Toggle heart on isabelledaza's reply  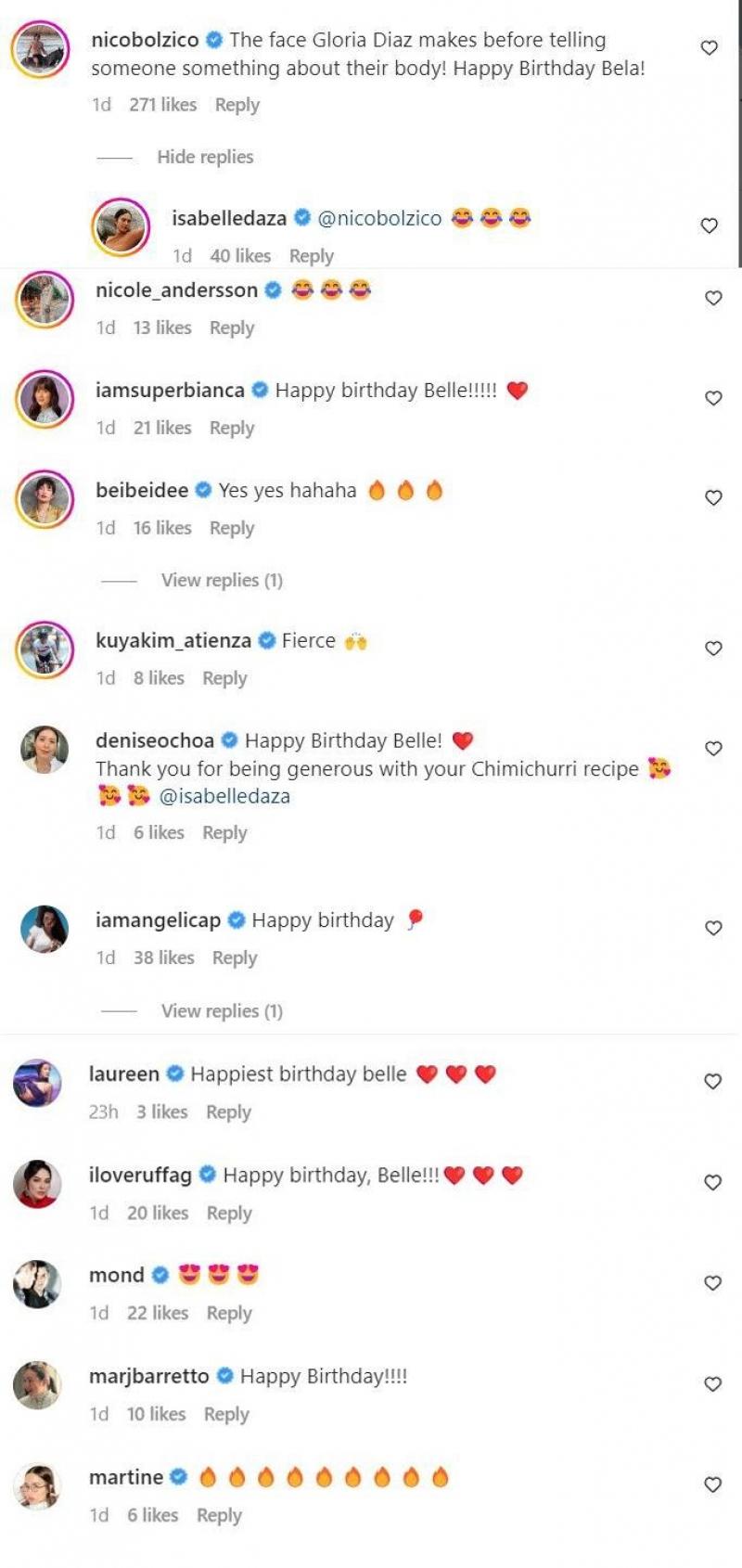(710, 225)
